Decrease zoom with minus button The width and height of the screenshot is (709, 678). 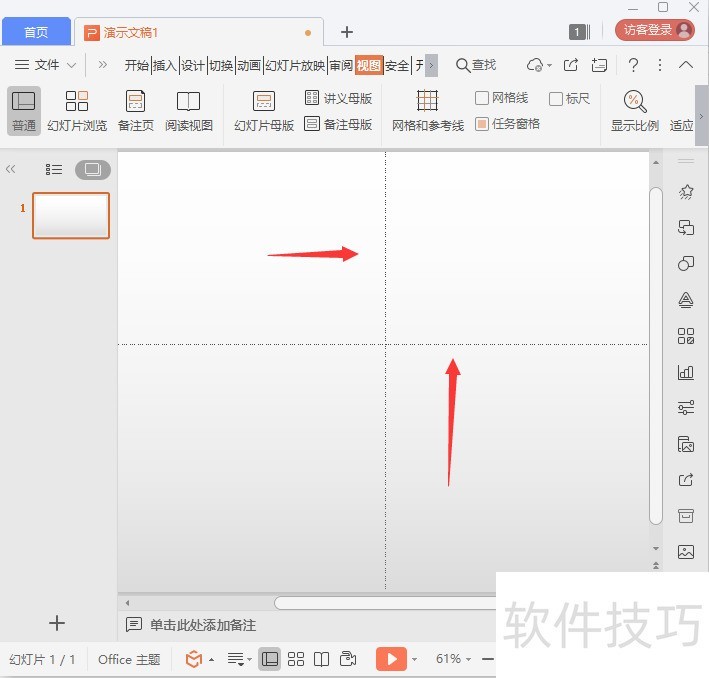pos(487,659)
